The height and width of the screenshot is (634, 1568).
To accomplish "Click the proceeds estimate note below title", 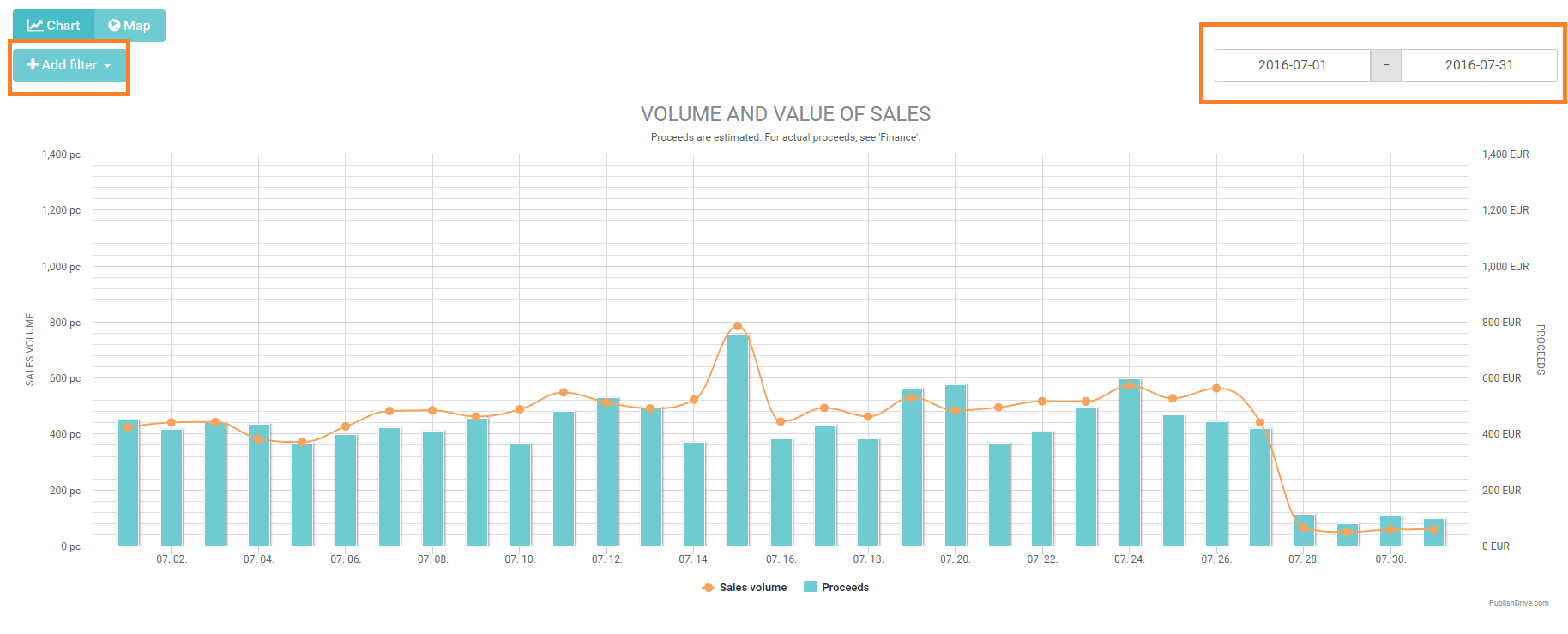I will [786, 137].
